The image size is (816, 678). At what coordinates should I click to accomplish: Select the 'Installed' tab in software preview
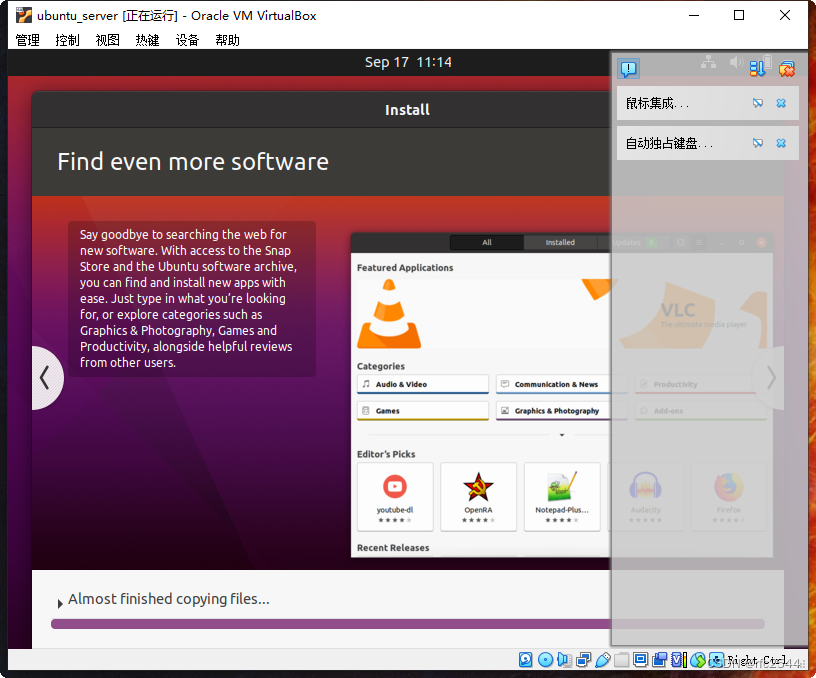560,242
